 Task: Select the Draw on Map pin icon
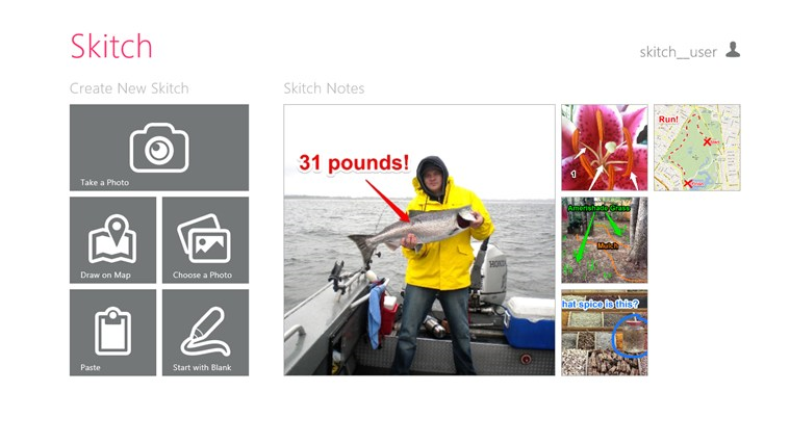[113, 239]
